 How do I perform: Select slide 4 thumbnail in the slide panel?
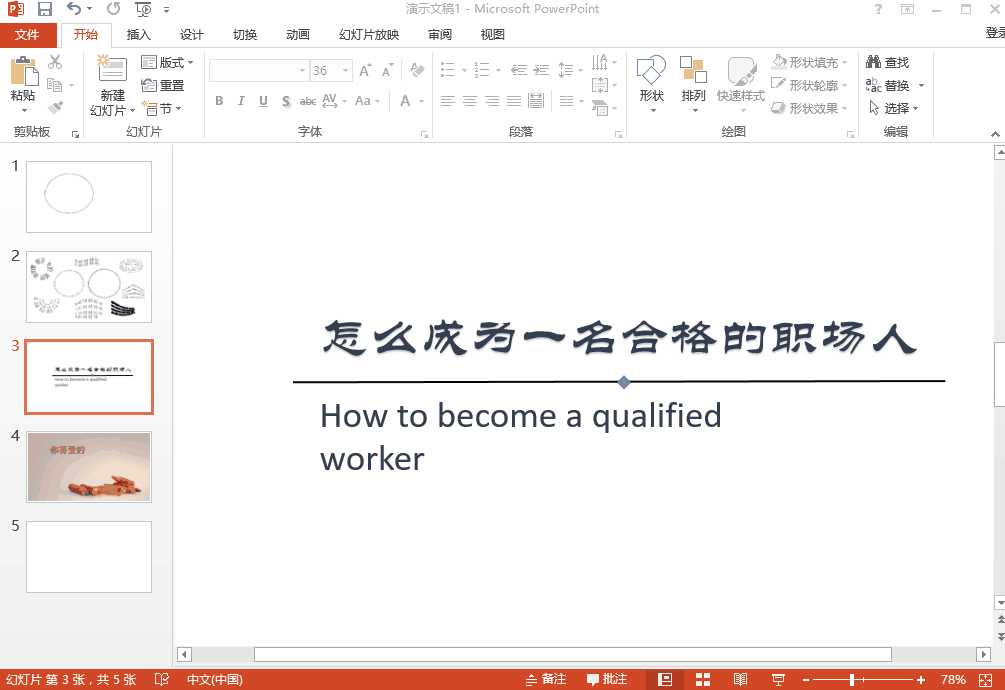[88, 466]
